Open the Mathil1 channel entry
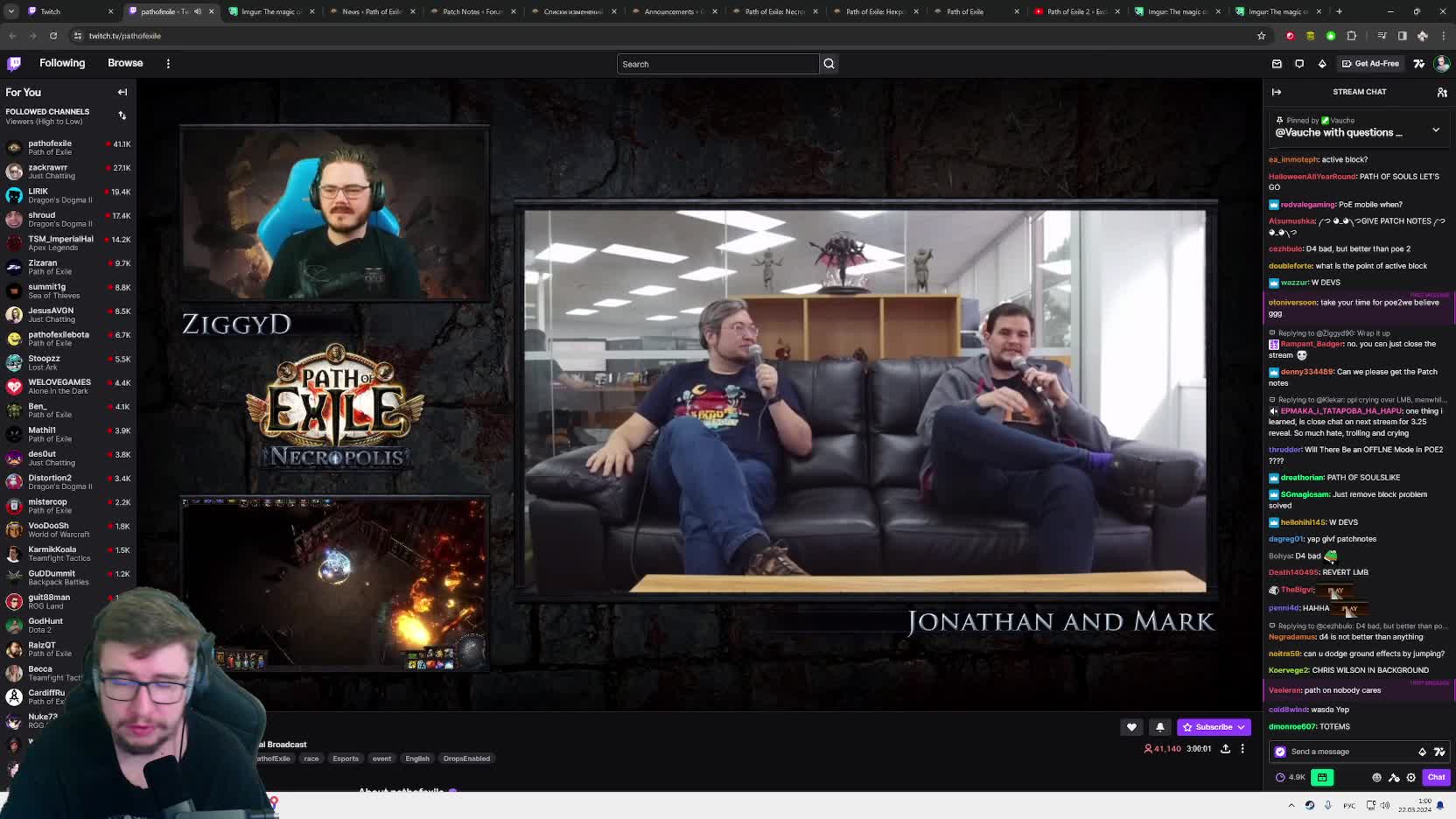The width and height of the screenshot is (1456, 819). point(67,434)
